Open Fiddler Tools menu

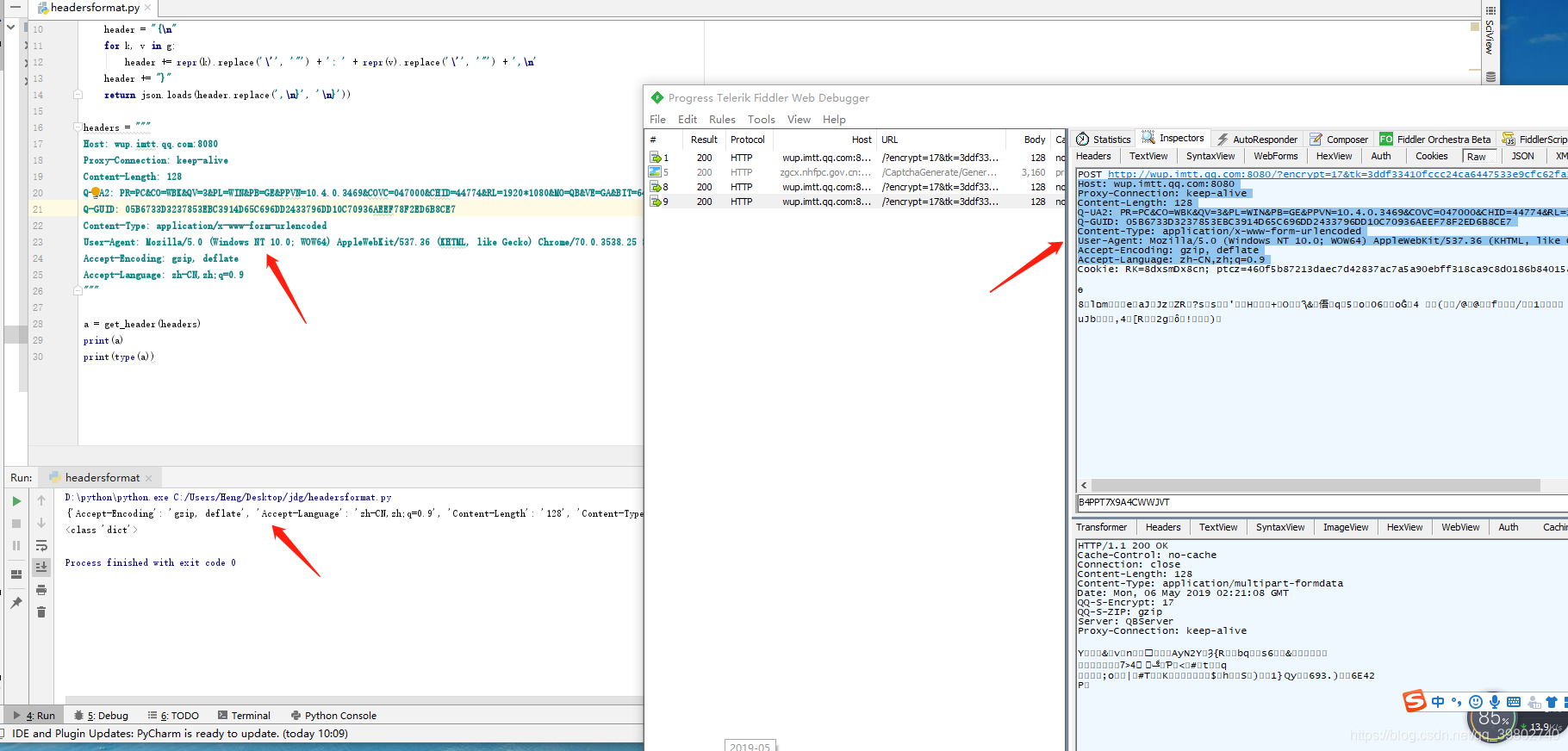762,120
